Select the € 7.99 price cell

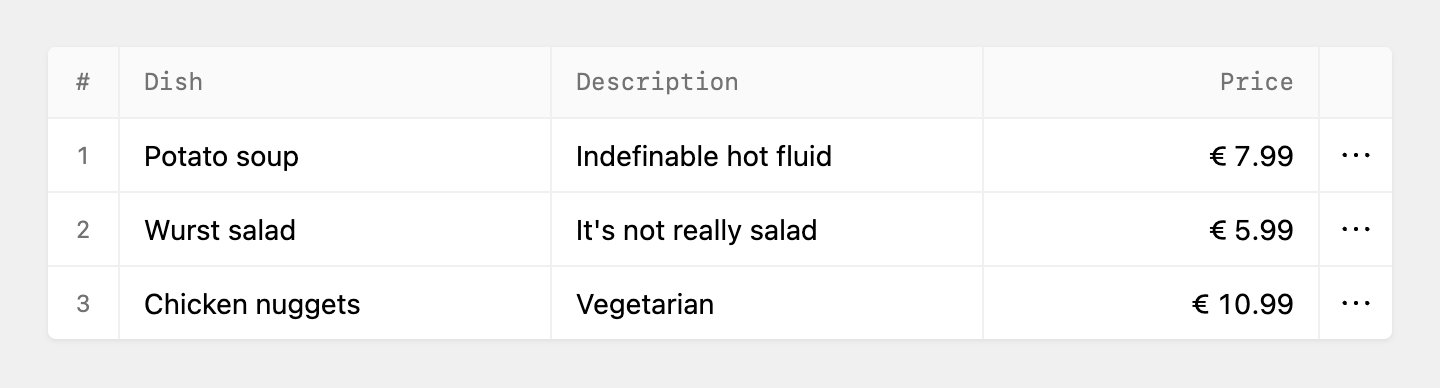1151,156
